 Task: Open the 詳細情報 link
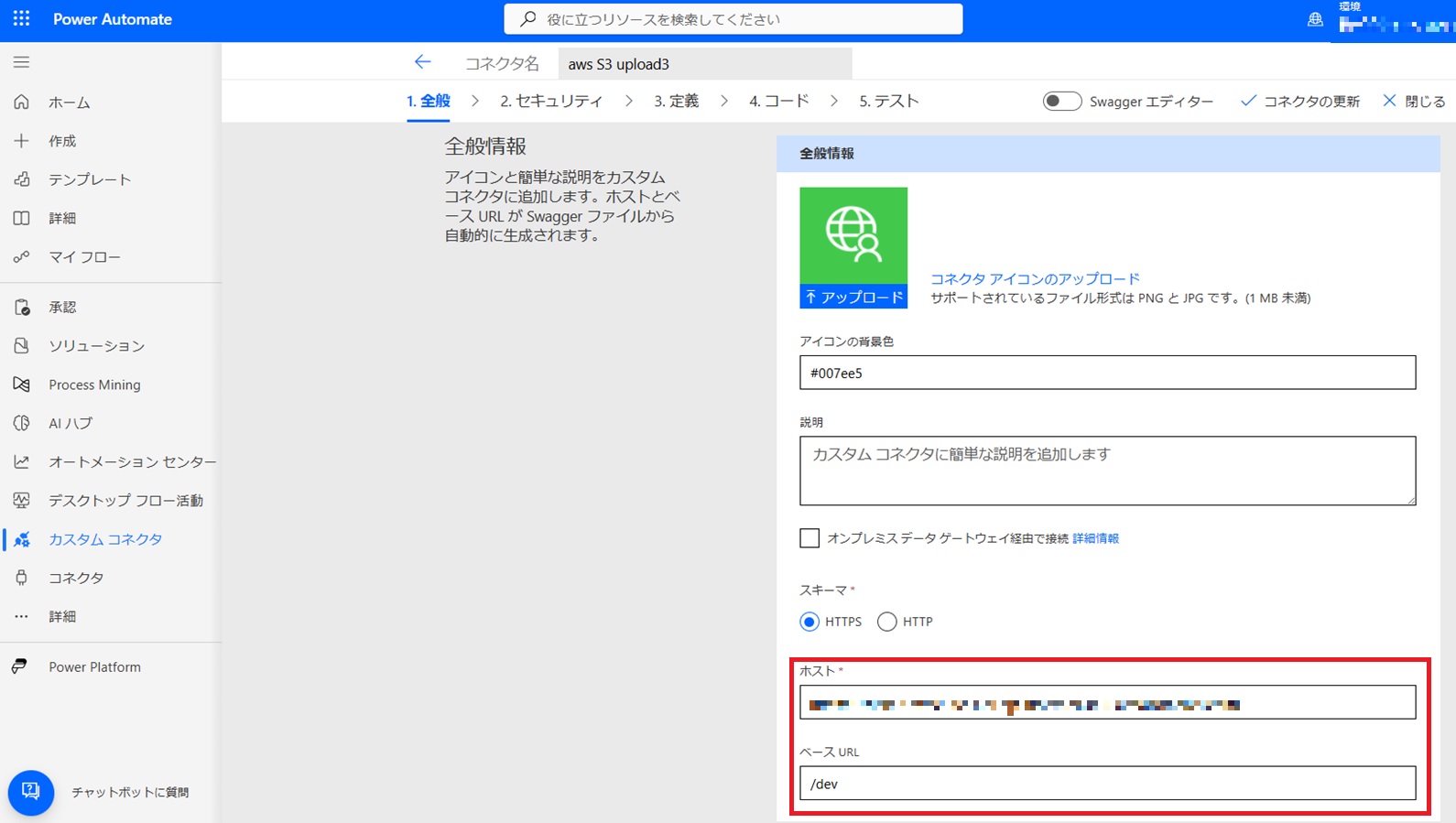coord(1095,538)
